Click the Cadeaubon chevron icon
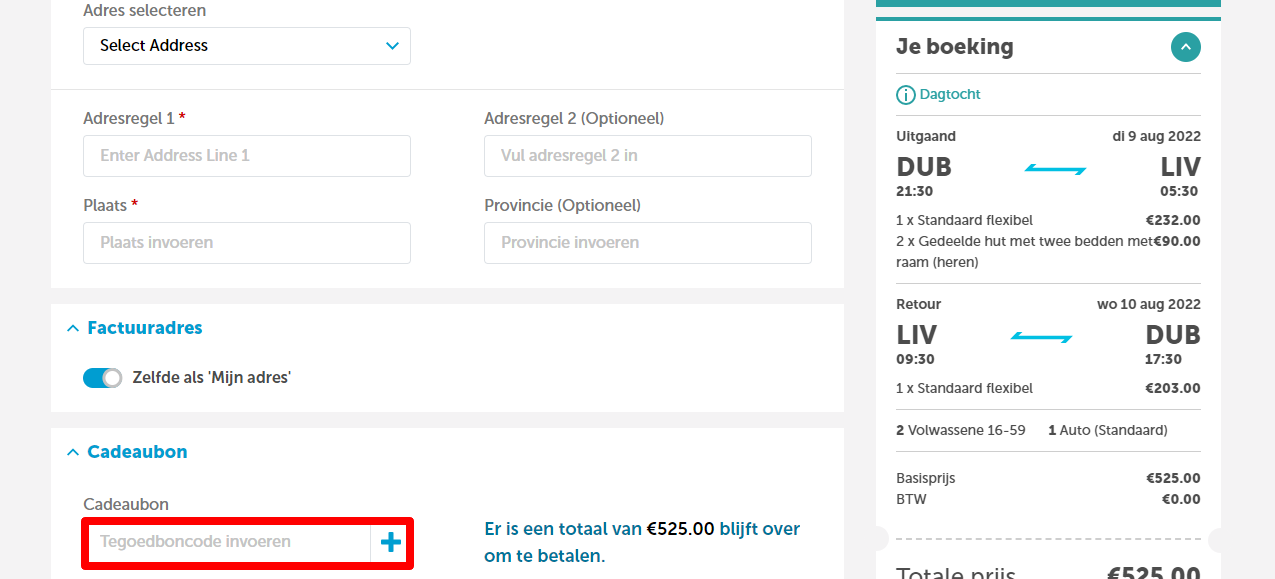The width and height of the screenshot is (1275, 579). pyautogui.click(x=72, y=452)
